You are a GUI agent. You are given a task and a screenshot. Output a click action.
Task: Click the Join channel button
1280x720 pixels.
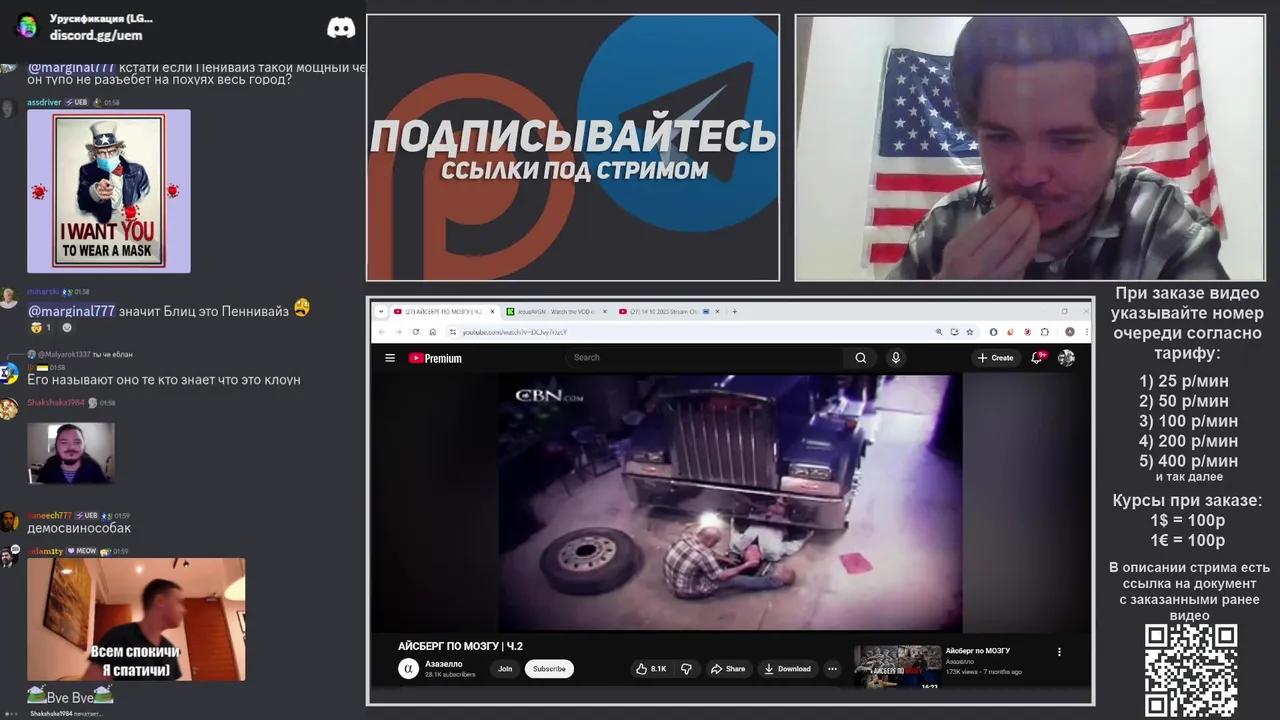[505, 669]
